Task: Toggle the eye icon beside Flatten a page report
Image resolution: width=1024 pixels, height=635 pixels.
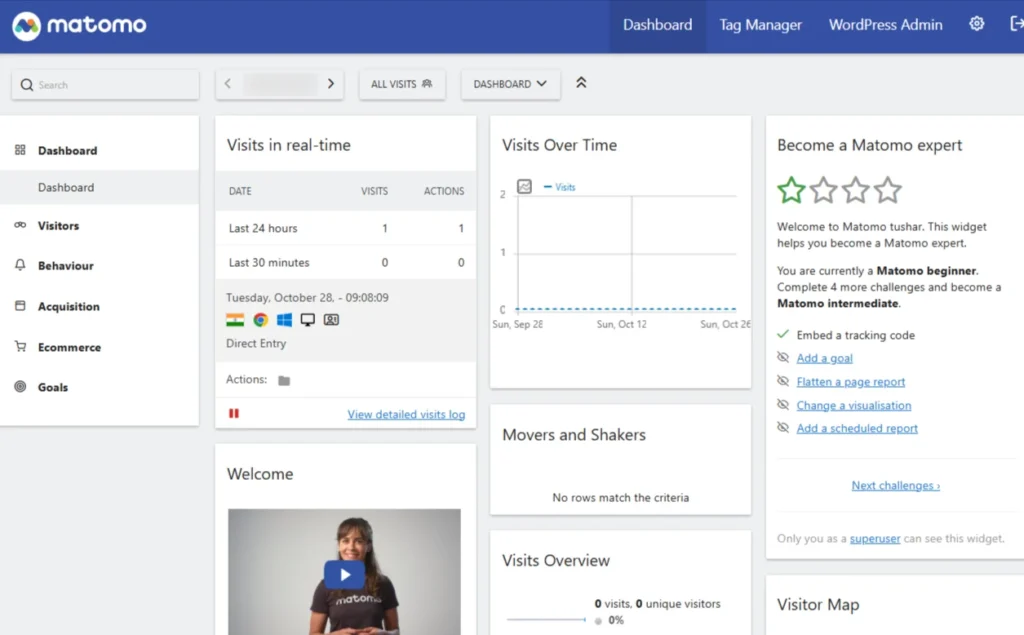Action: [x=783, y=382]
